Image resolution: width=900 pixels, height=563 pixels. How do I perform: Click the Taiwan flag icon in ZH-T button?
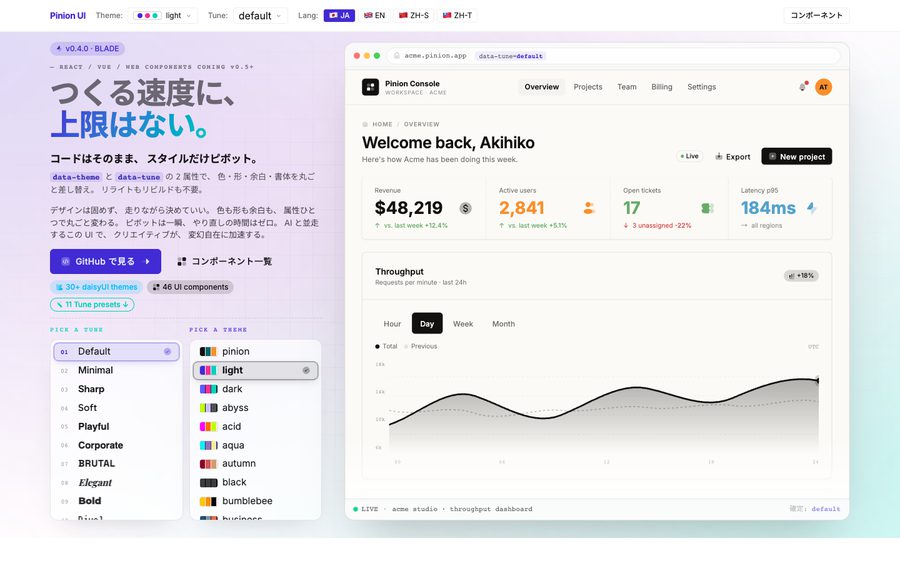(447, 15)
